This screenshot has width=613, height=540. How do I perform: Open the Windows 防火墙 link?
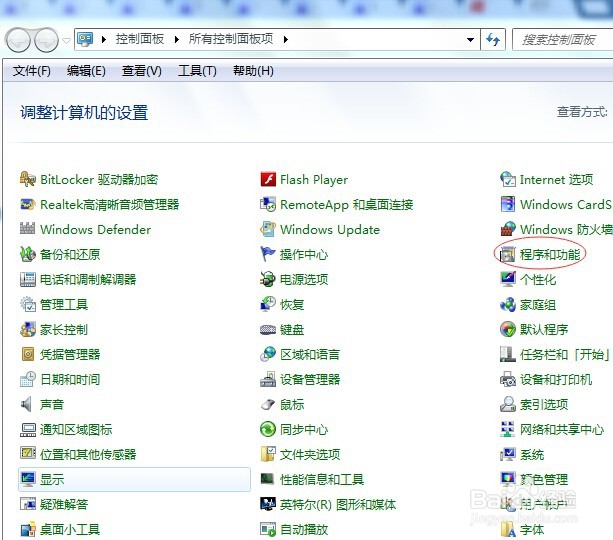566,229
